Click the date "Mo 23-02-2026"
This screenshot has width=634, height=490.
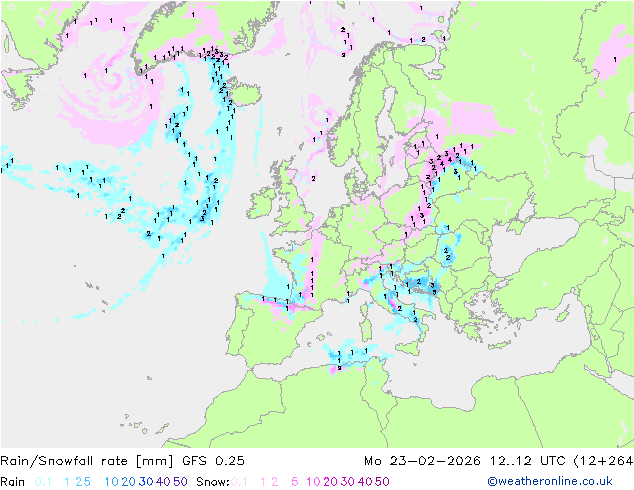coord(423,461)
